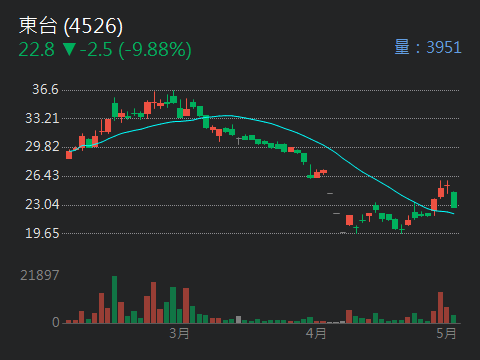This screenshot has width=480, height=360.
Task: Click the current price 22.8
Action: (36, 50)
